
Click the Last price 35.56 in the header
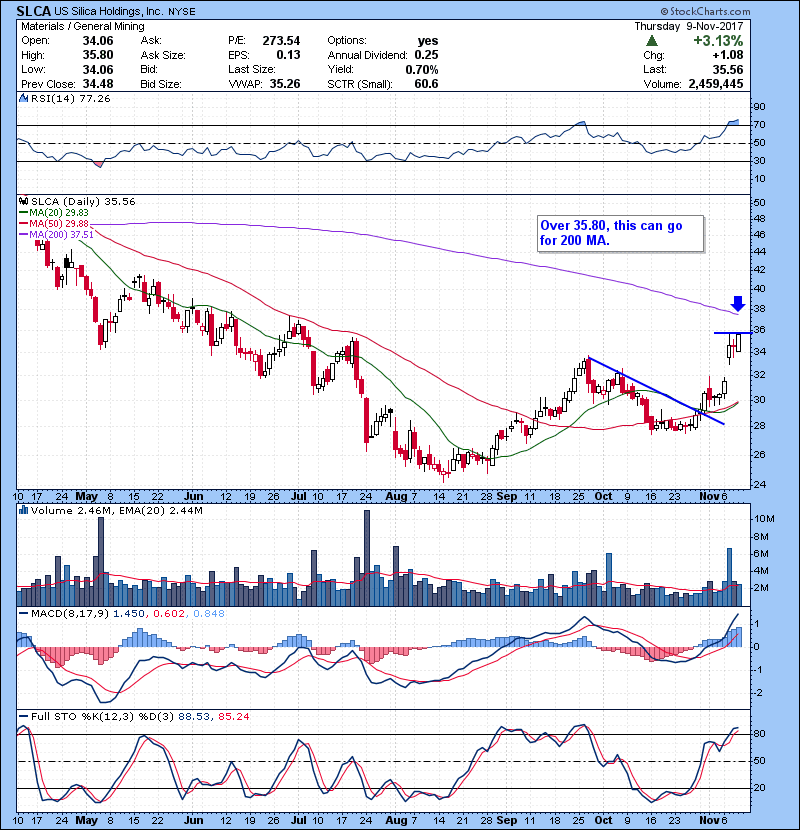[x=728, y=69]
